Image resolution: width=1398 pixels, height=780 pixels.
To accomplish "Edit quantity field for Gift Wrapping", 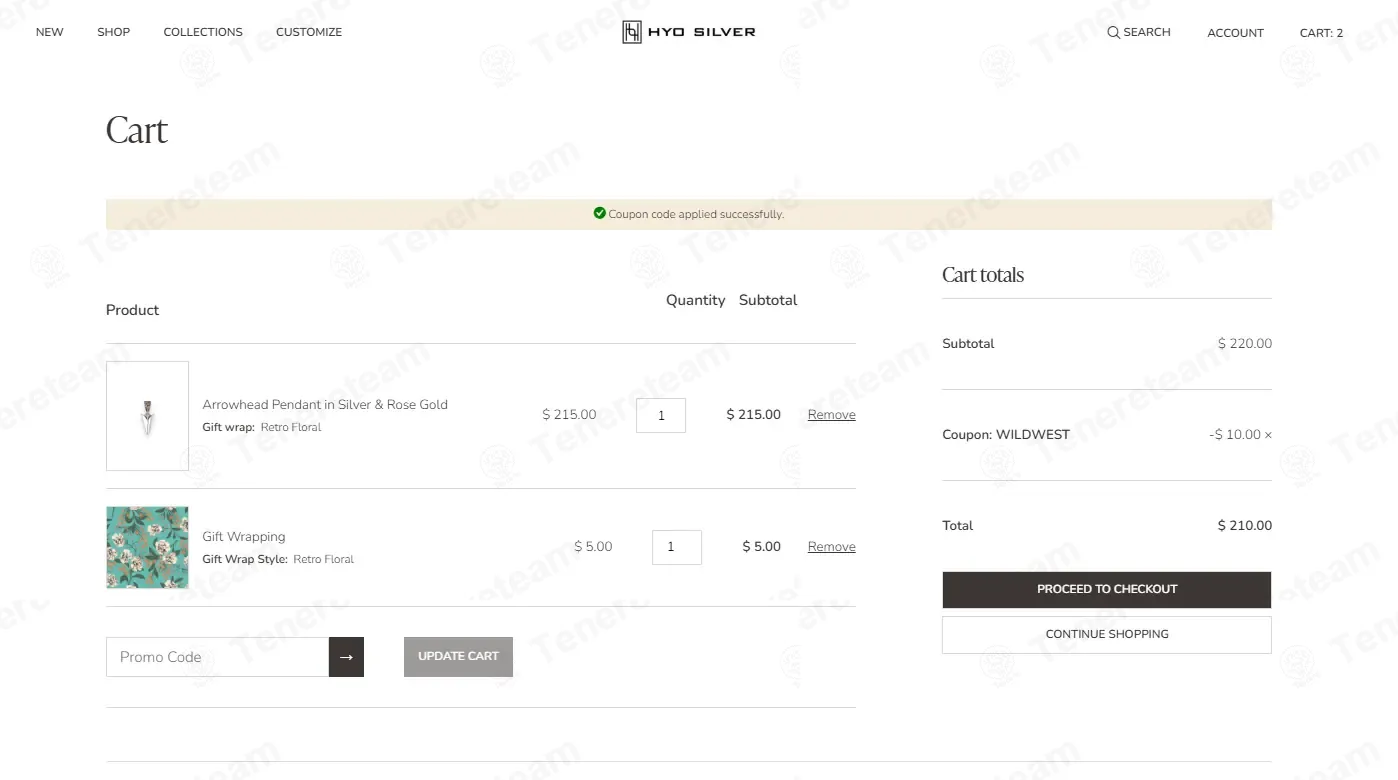I will tap(677, 547).
